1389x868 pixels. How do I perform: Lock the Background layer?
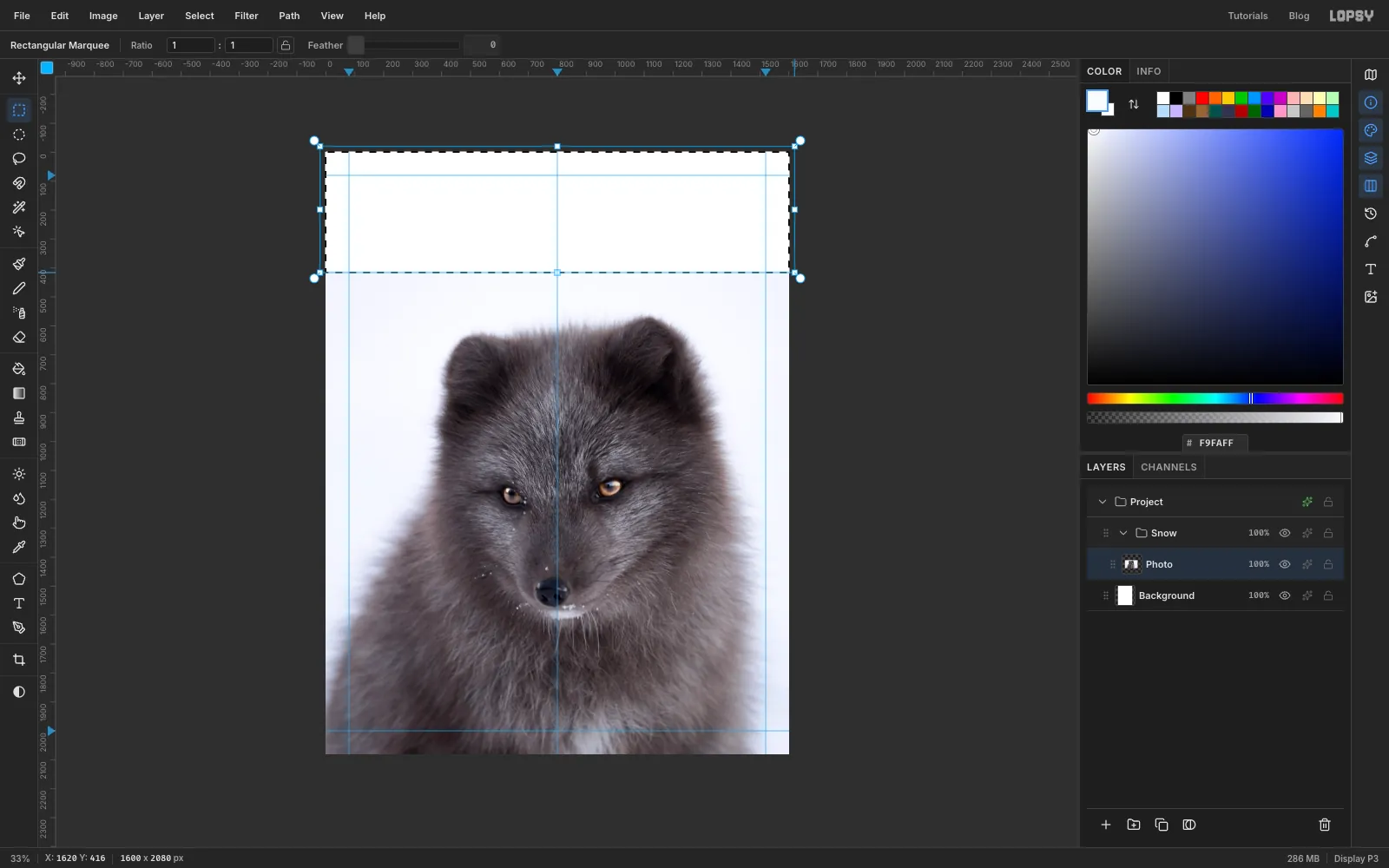(1328, 595)
